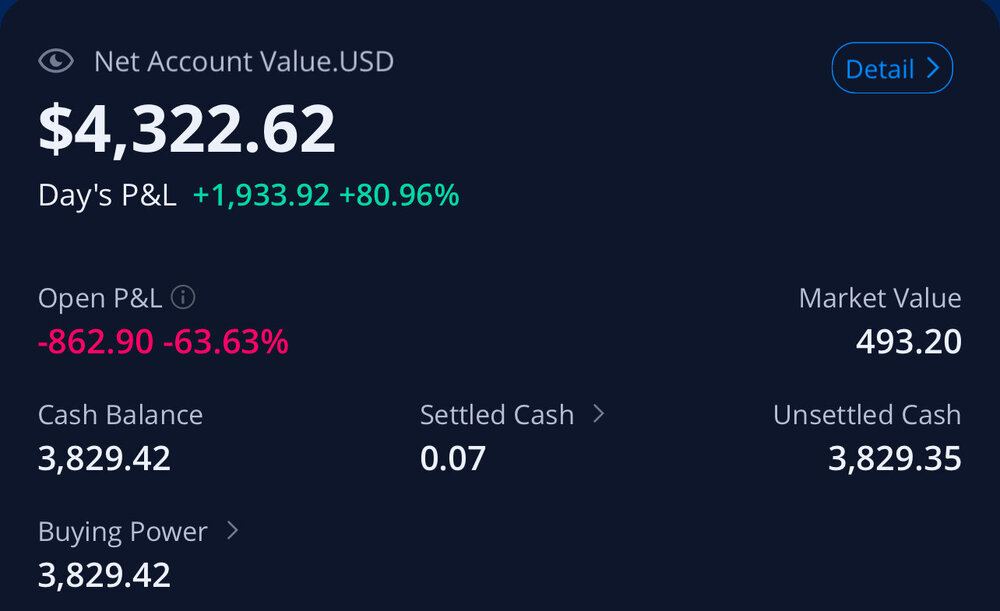Viewport: 1000px width, 611px height.
Task: Open the Settled Cash label
Action: point(497,415)
